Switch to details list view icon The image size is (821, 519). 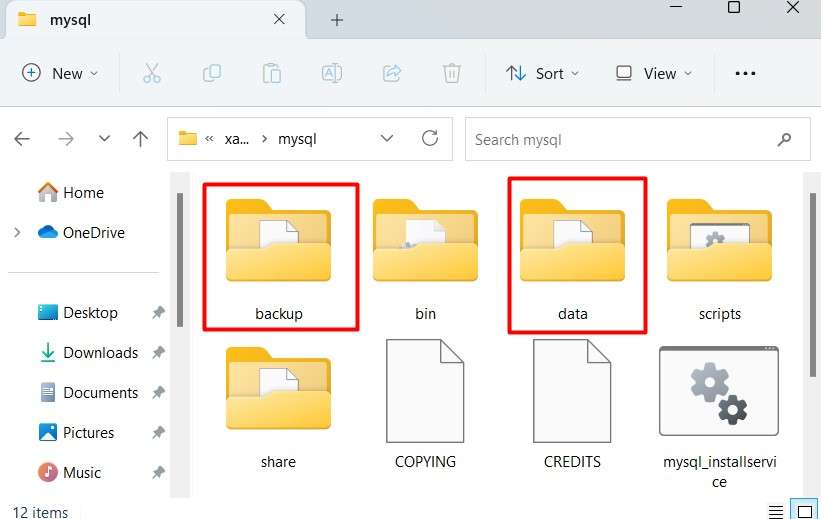click(775, 511)
